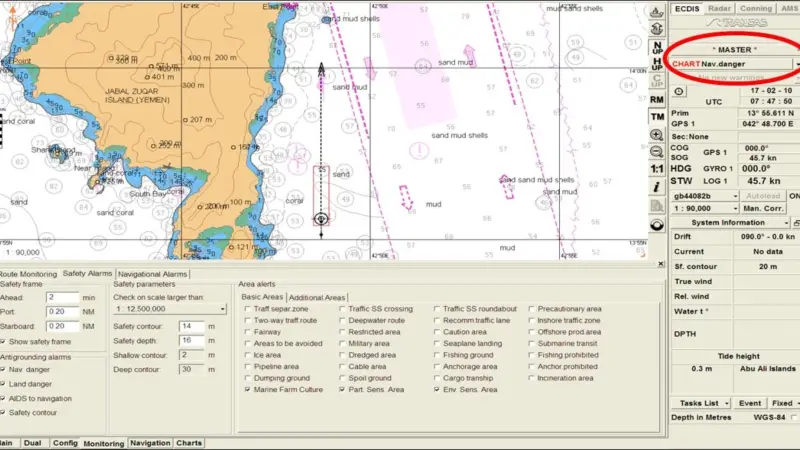Select the Basic Areas tab

tap(262, 297)
